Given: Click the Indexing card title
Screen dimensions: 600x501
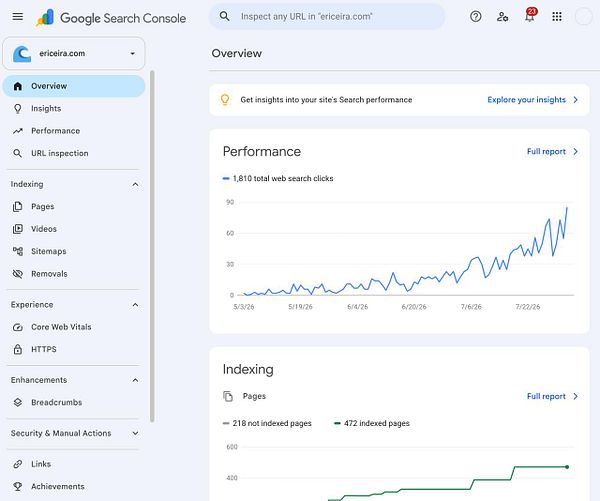Looking at the screenshot, I should pos(248,369).
